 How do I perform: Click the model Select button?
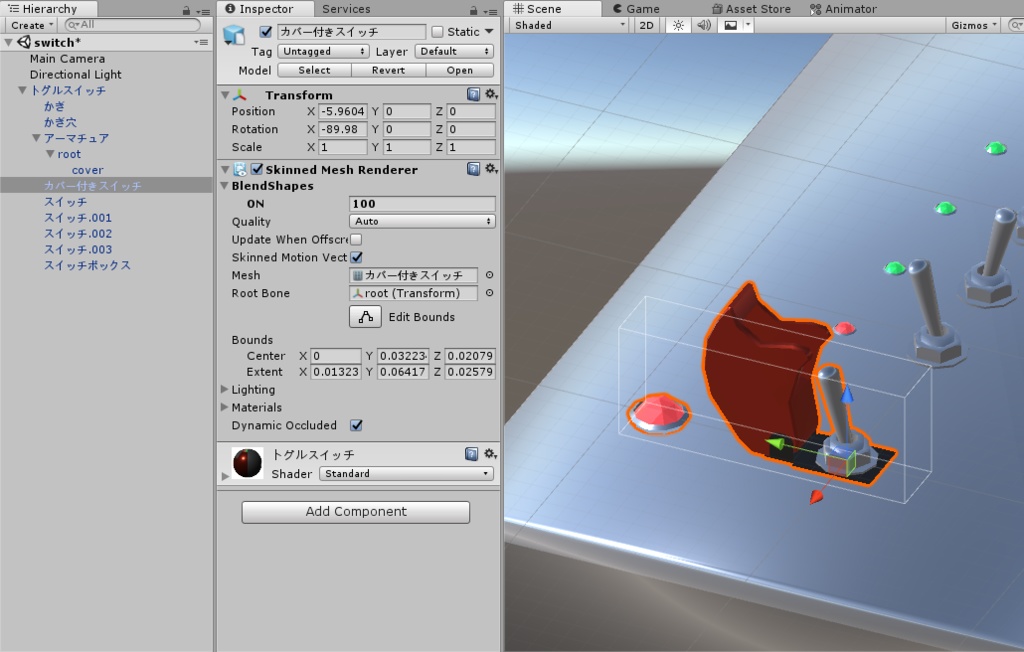[x=314, y=70]
